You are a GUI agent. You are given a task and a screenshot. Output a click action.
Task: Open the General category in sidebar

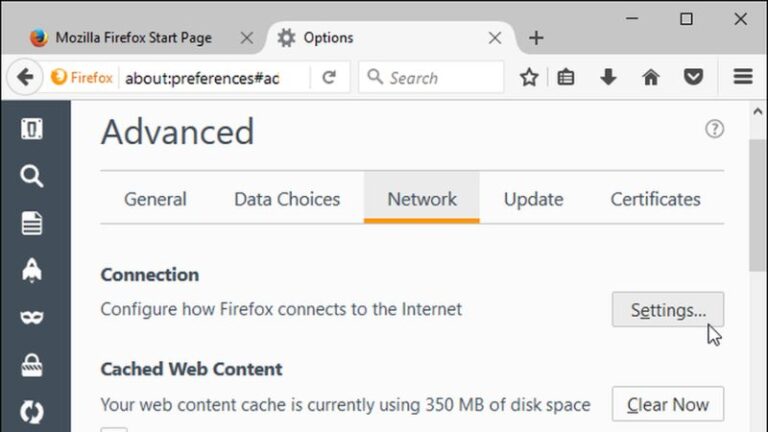click(32, 129)
